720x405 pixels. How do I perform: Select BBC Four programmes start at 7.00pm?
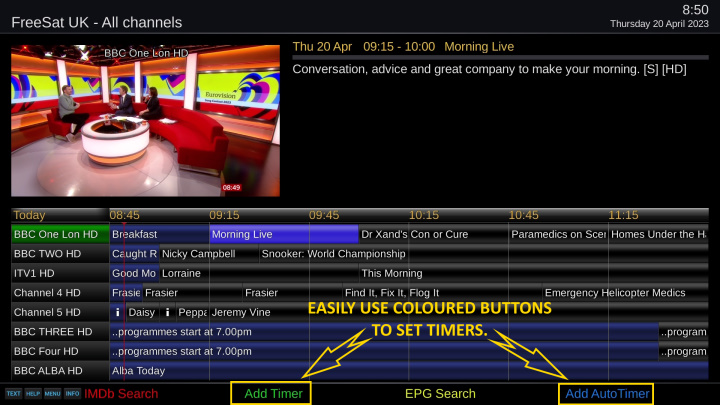384,351
